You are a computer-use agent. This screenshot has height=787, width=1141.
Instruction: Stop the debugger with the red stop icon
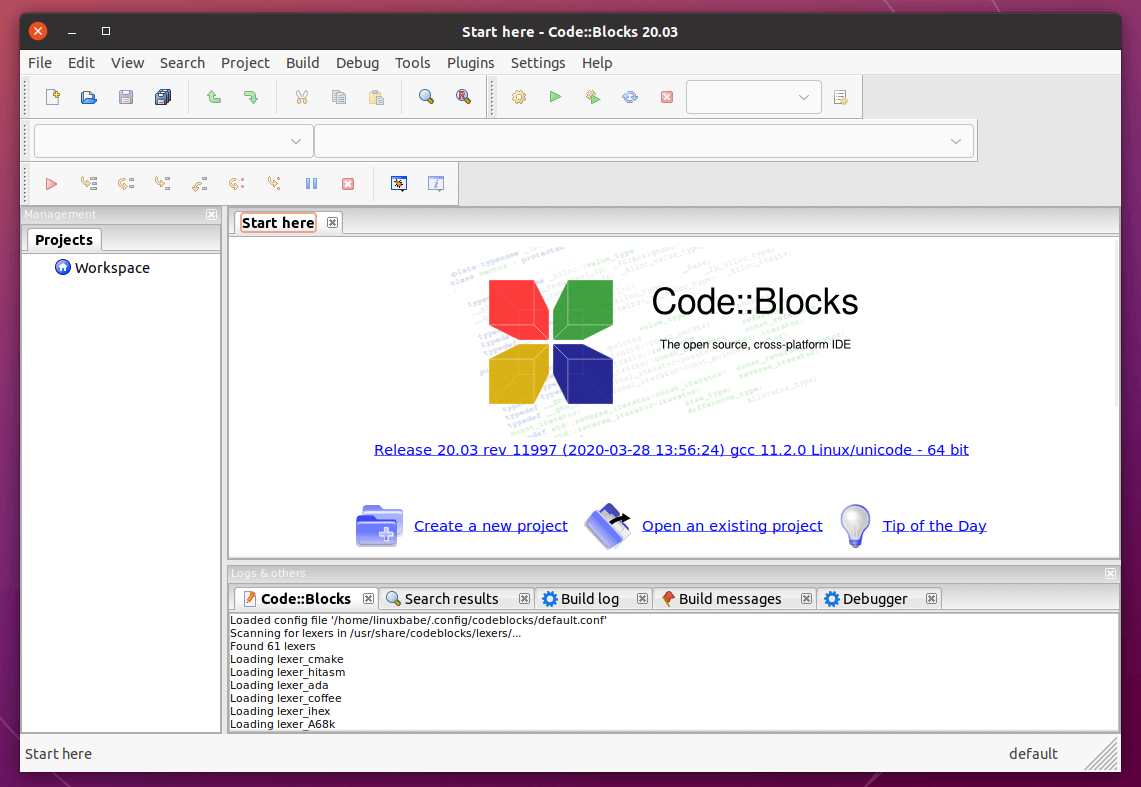(347, 183)
